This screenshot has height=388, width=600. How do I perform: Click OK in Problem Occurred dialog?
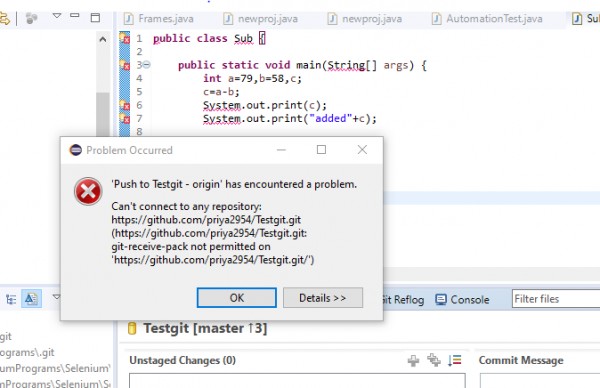click(236, 298)
